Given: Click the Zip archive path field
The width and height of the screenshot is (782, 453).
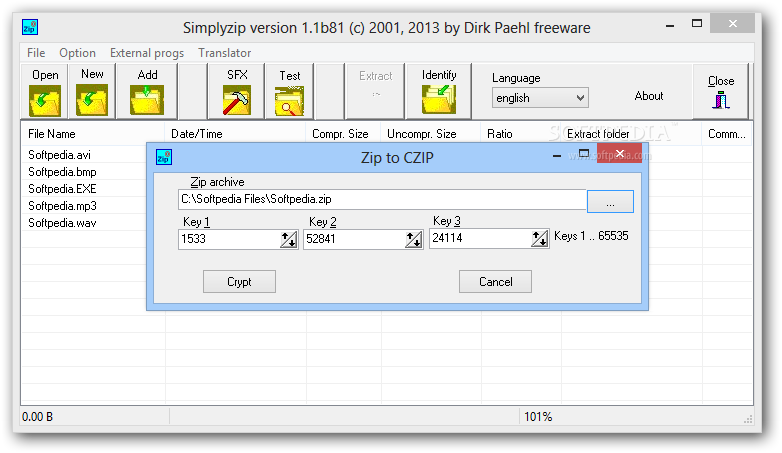Looking at the screenshot, I should (x=382, y=200).
